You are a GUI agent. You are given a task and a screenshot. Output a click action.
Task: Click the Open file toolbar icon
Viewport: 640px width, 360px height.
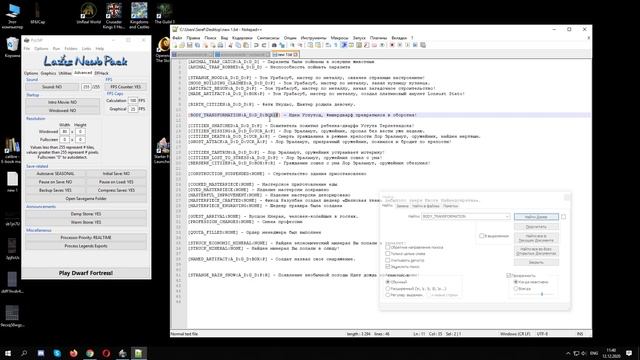182,45
